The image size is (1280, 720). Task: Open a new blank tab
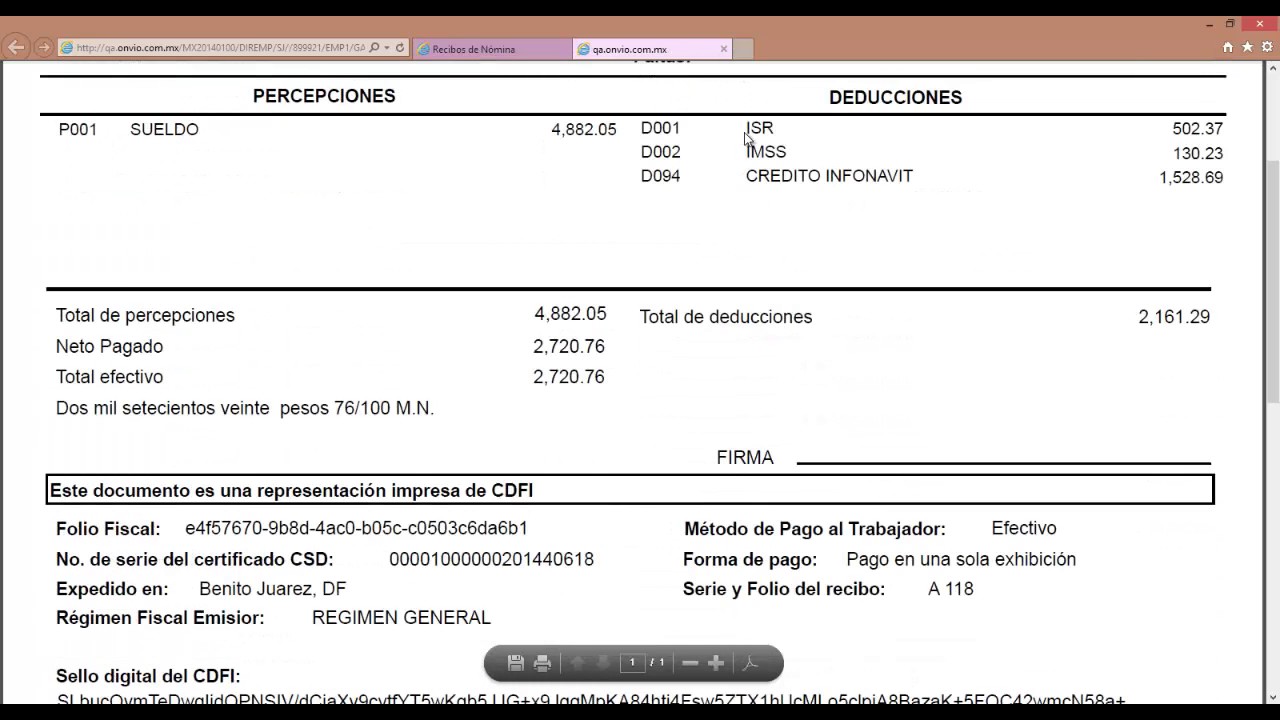(743, 49)
